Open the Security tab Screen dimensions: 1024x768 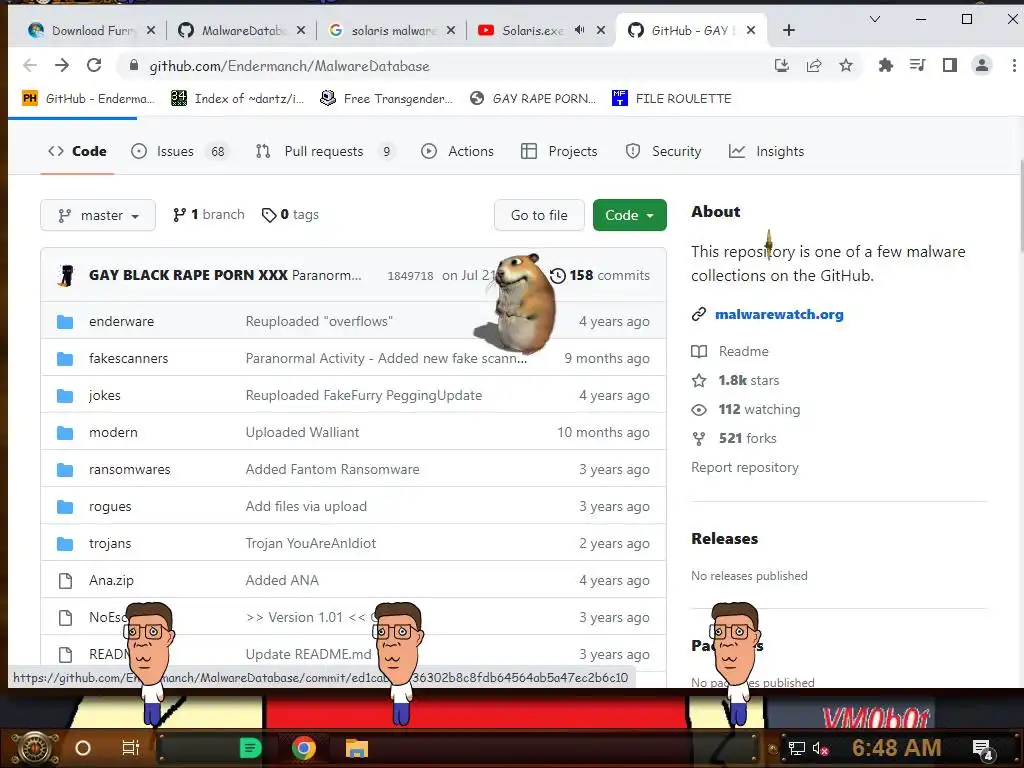[664, 152]
